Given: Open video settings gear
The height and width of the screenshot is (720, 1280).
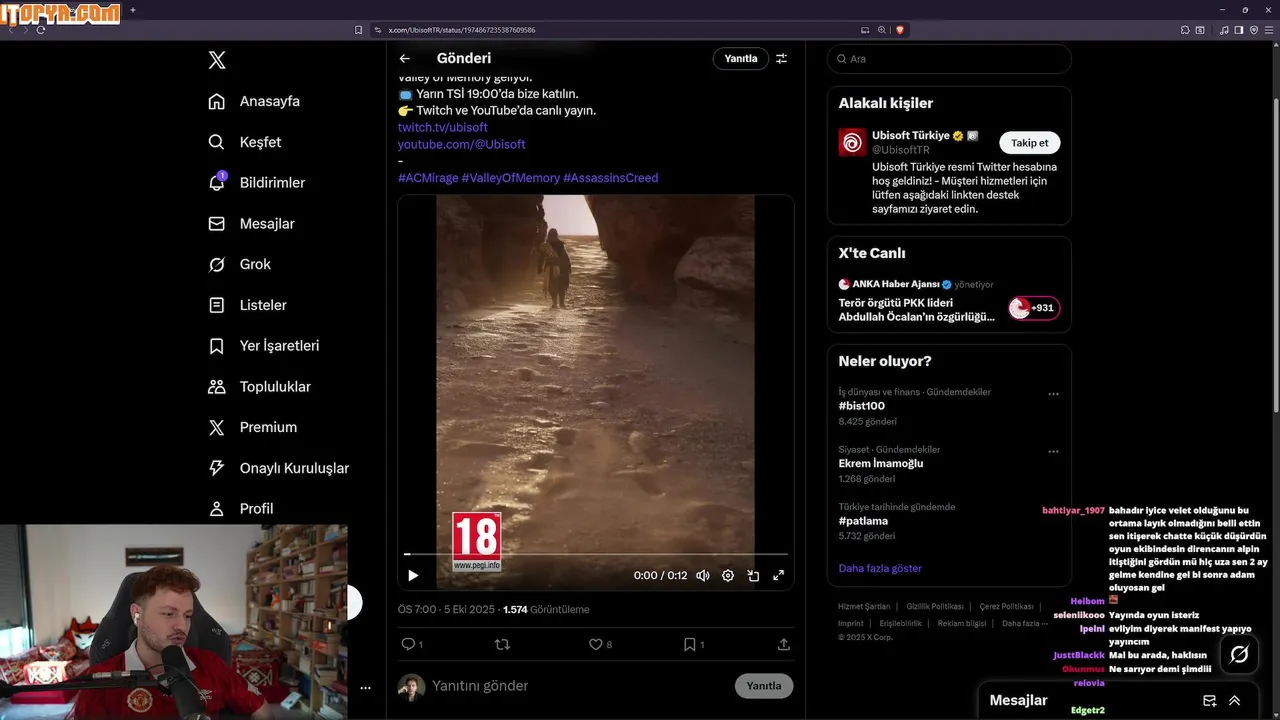Looking at the screenshot, I should coord(728,575).
